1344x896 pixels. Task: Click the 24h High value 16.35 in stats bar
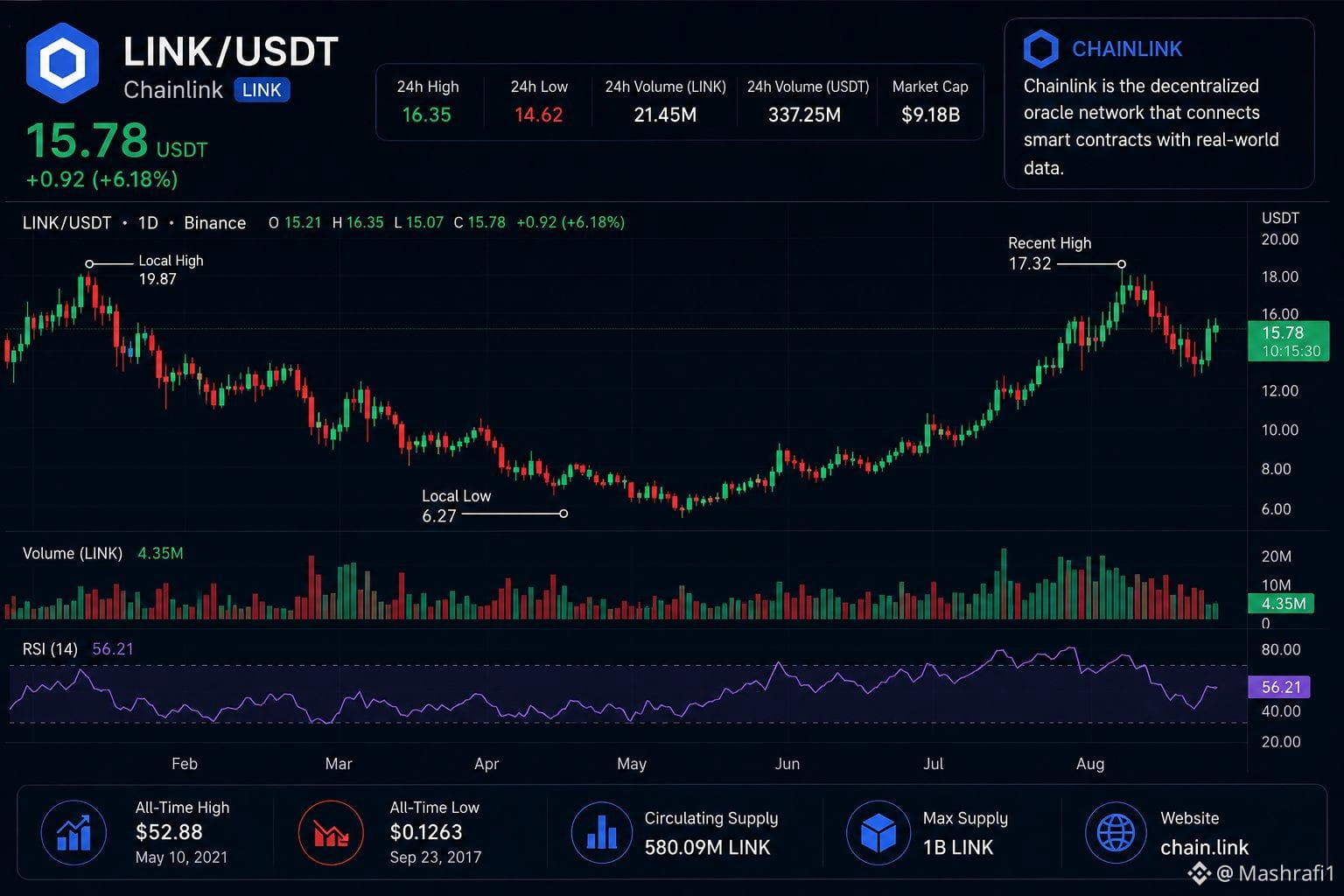click(426, 115)
